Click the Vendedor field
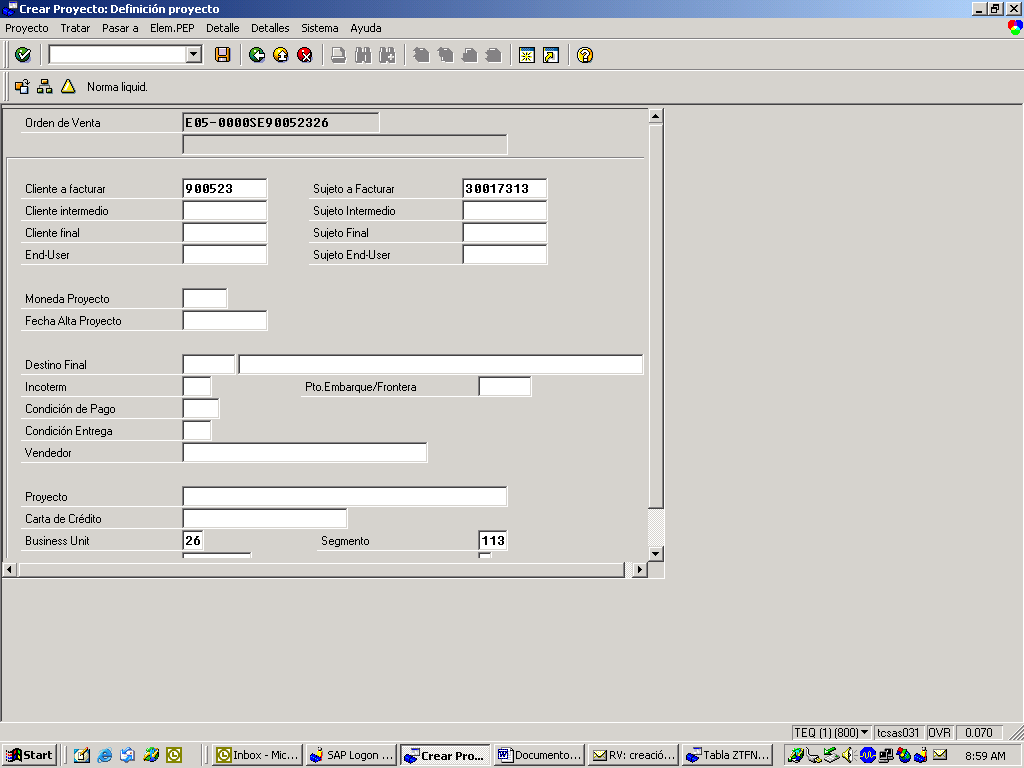This screenshot has width=1024, height=768. [305, 453]
